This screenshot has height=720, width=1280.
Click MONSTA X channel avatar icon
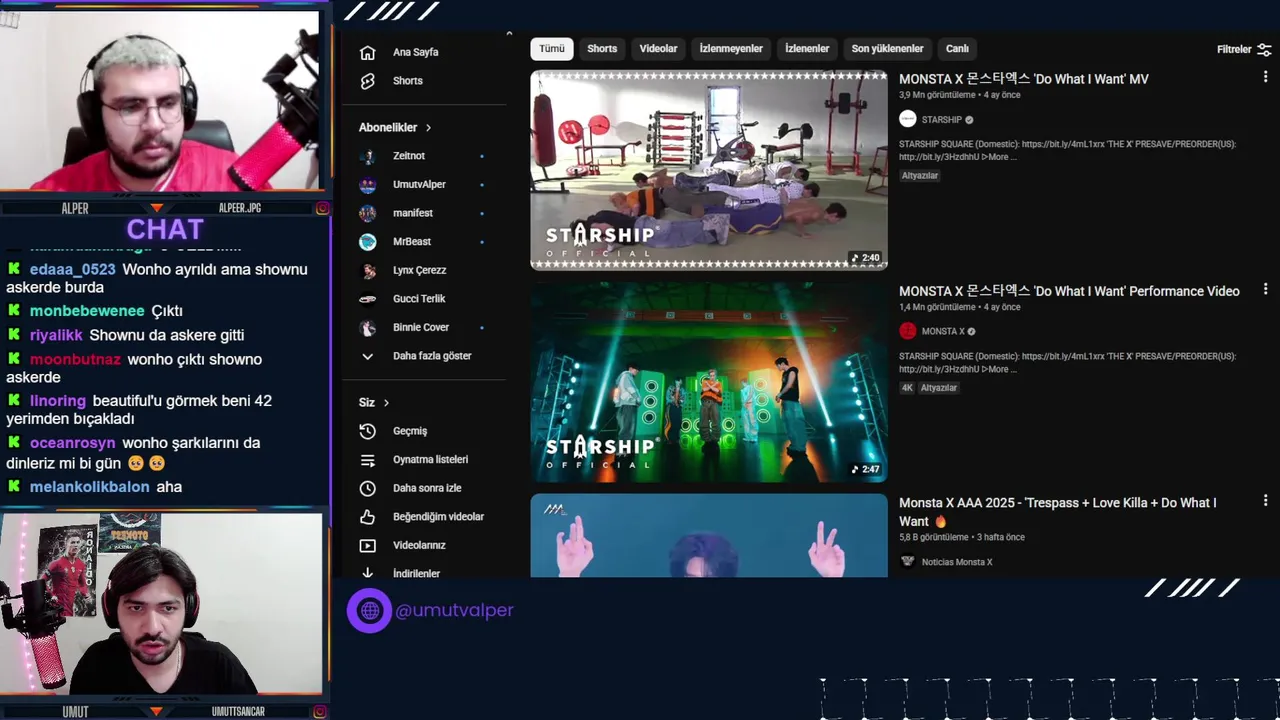[x=907, y=331]
